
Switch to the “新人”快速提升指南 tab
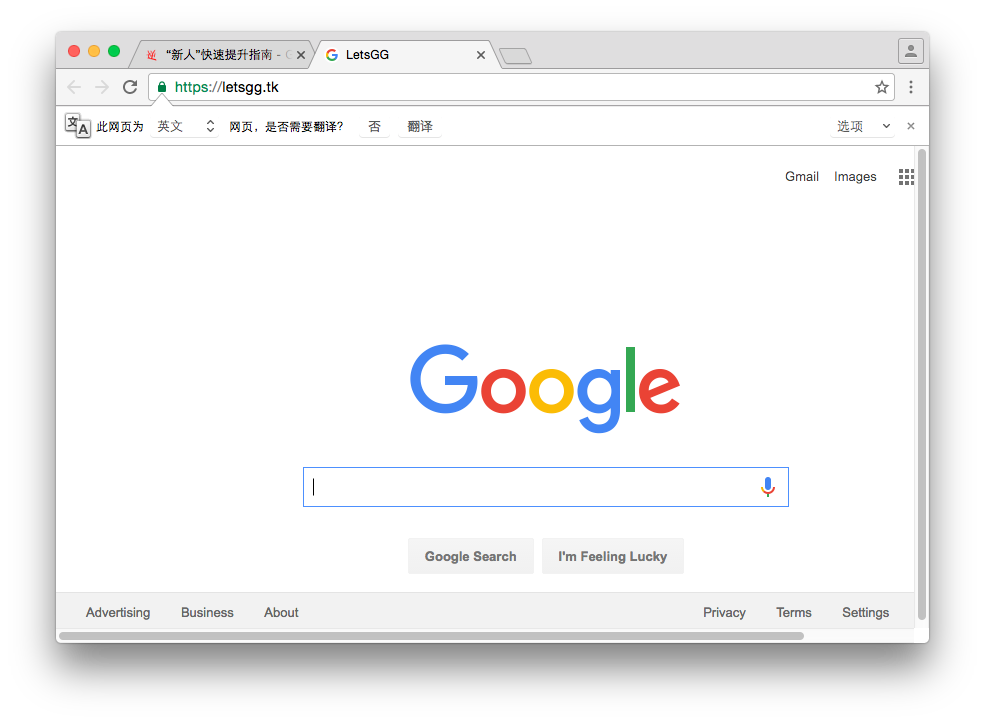[219, 55]
